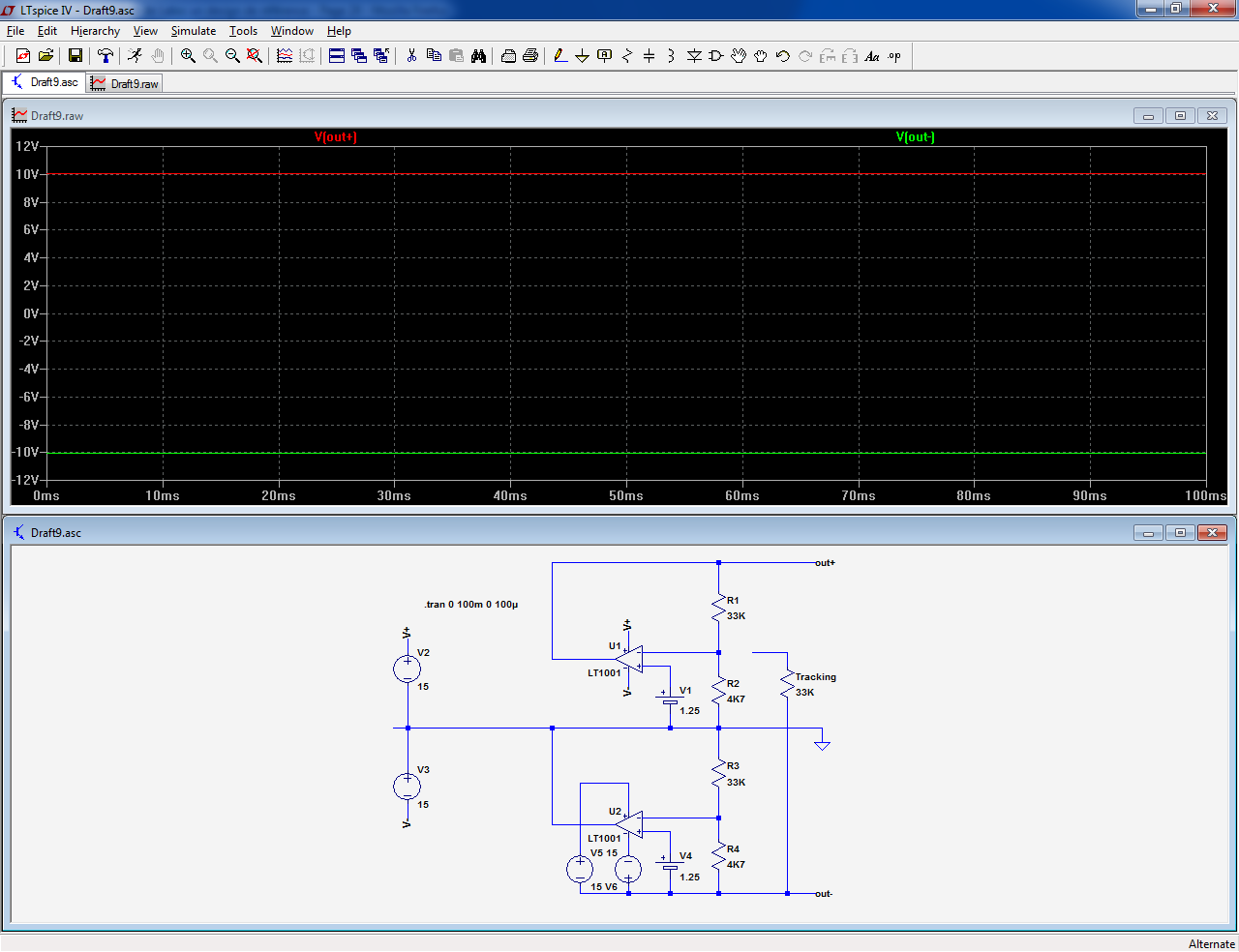
Task: Choose the Capacitor placement tool
Action: 649,56
